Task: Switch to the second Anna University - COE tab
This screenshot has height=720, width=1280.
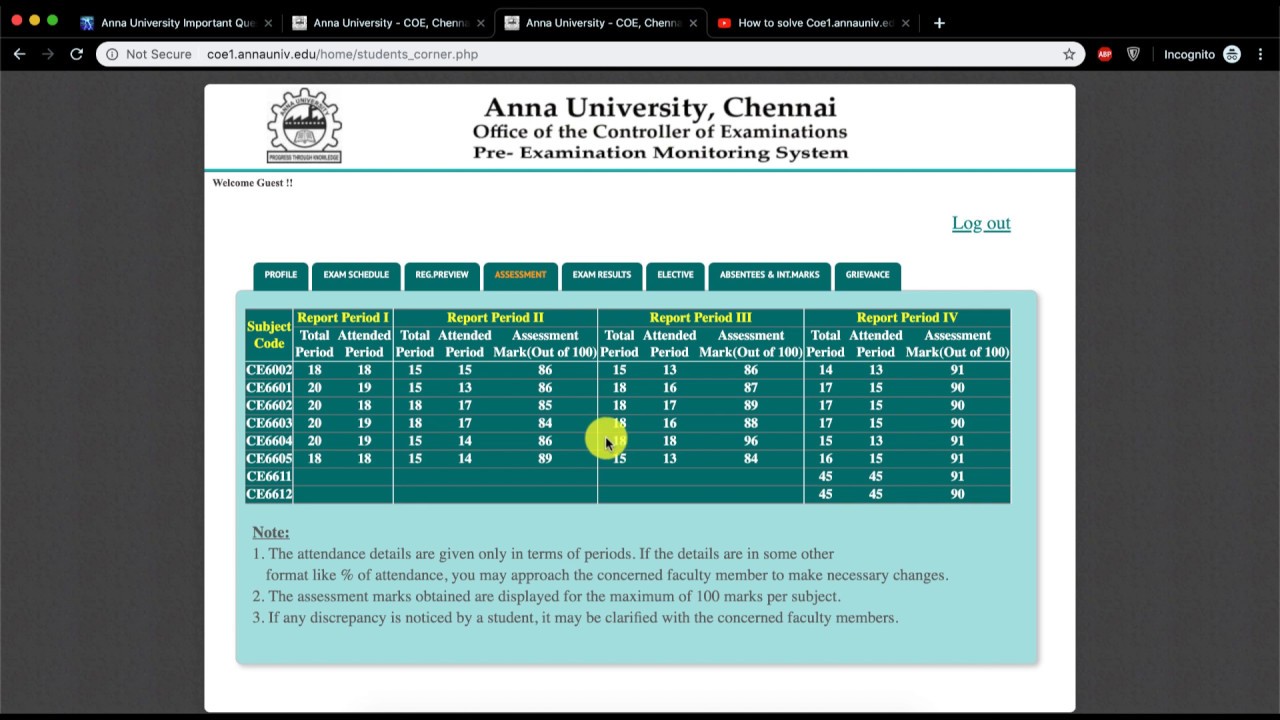Action: click(601, 22)
